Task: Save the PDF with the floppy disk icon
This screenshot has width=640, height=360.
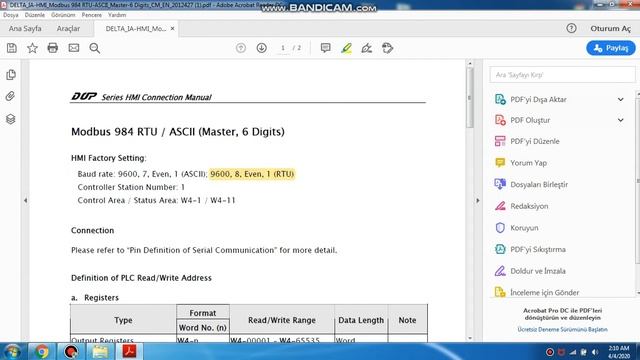Action: 12,48
